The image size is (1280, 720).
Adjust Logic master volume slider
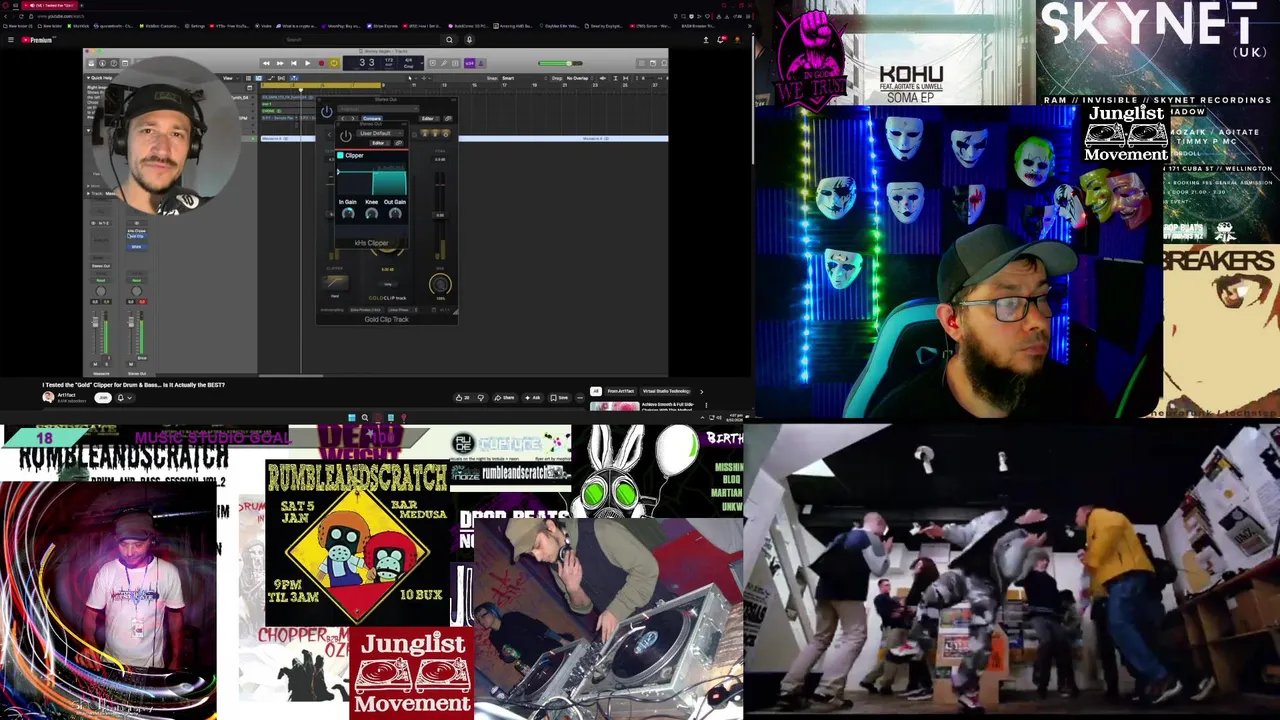560,63
